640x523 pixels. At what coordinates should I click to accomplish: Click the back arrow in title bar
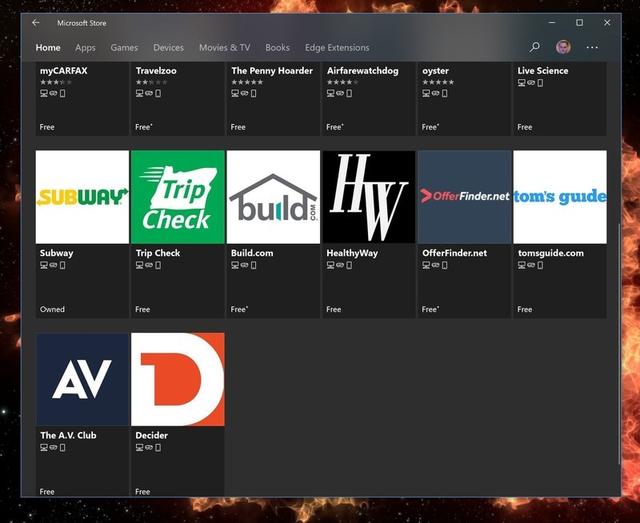click(36, 23)
